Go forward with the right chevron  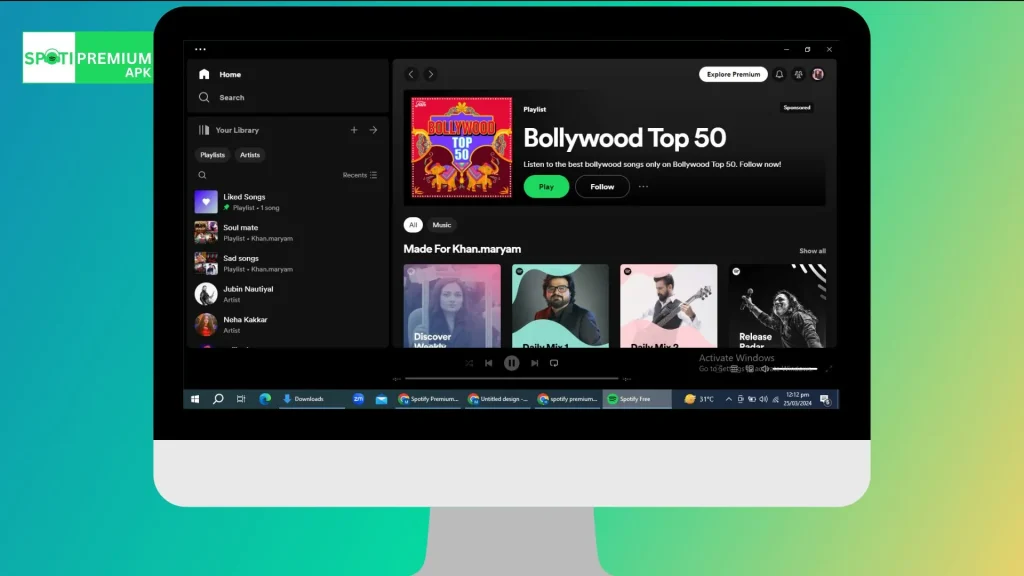pos(430,74)
